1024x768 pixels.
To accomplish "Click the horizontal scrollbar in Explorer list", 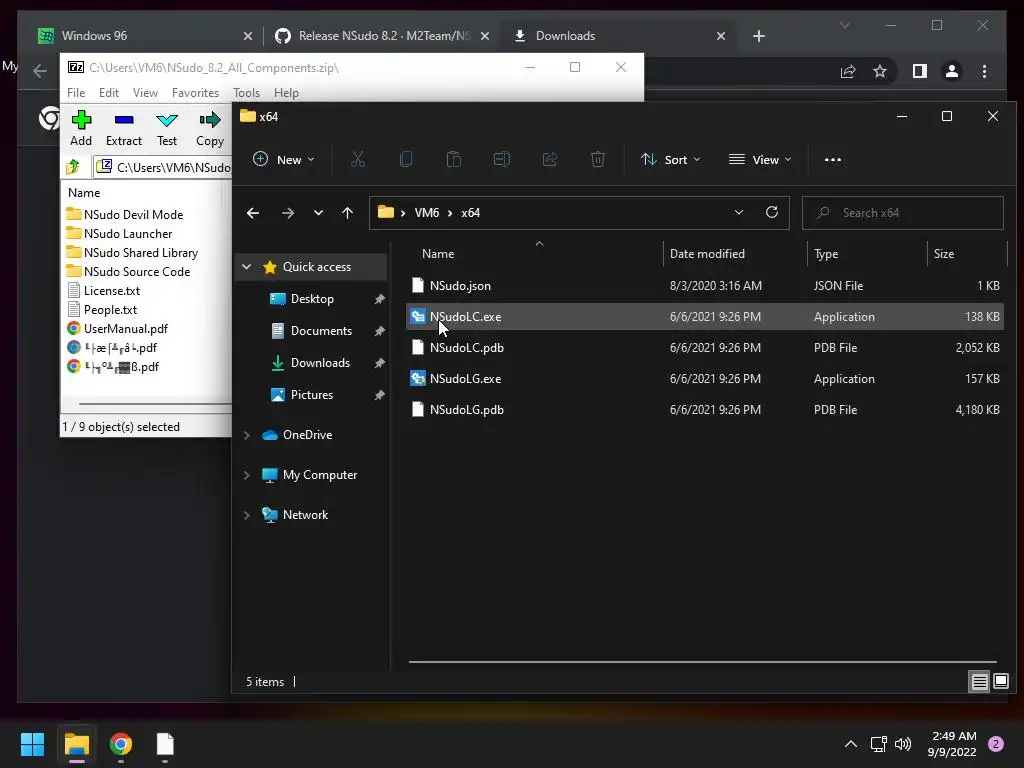I will point(702,662).
